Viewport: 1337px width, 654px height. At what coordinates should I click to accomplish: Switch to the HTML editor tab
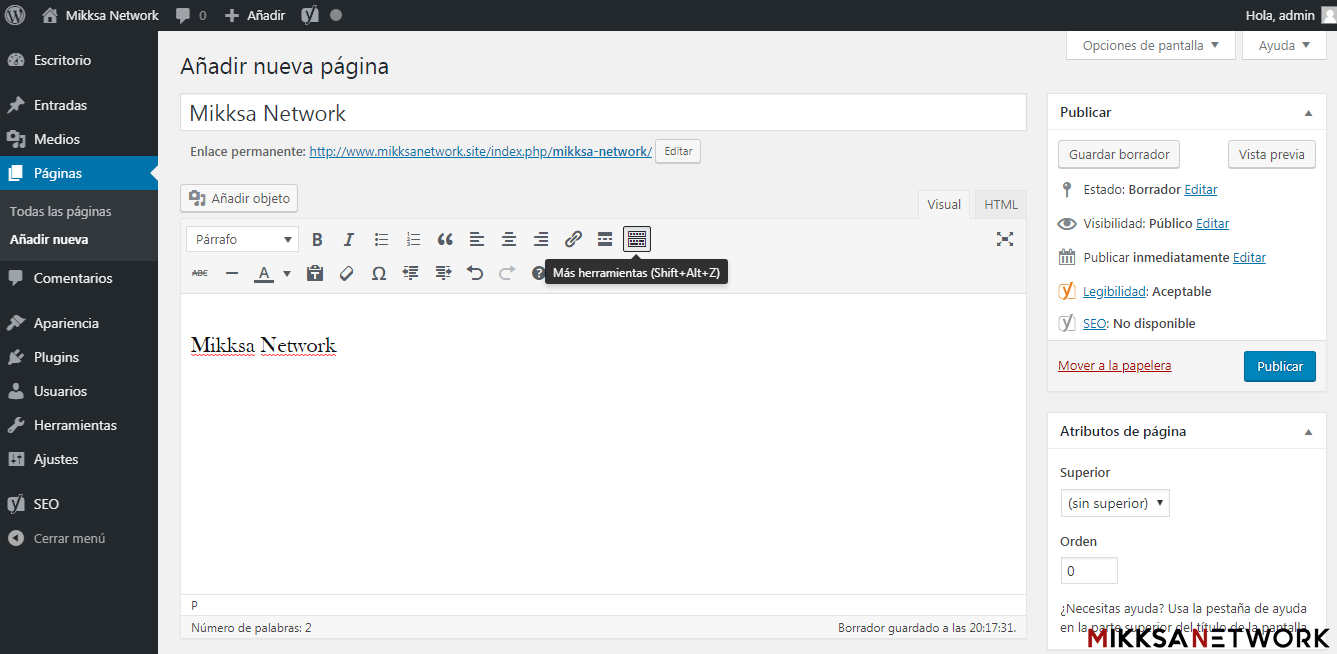[1000, 204]
